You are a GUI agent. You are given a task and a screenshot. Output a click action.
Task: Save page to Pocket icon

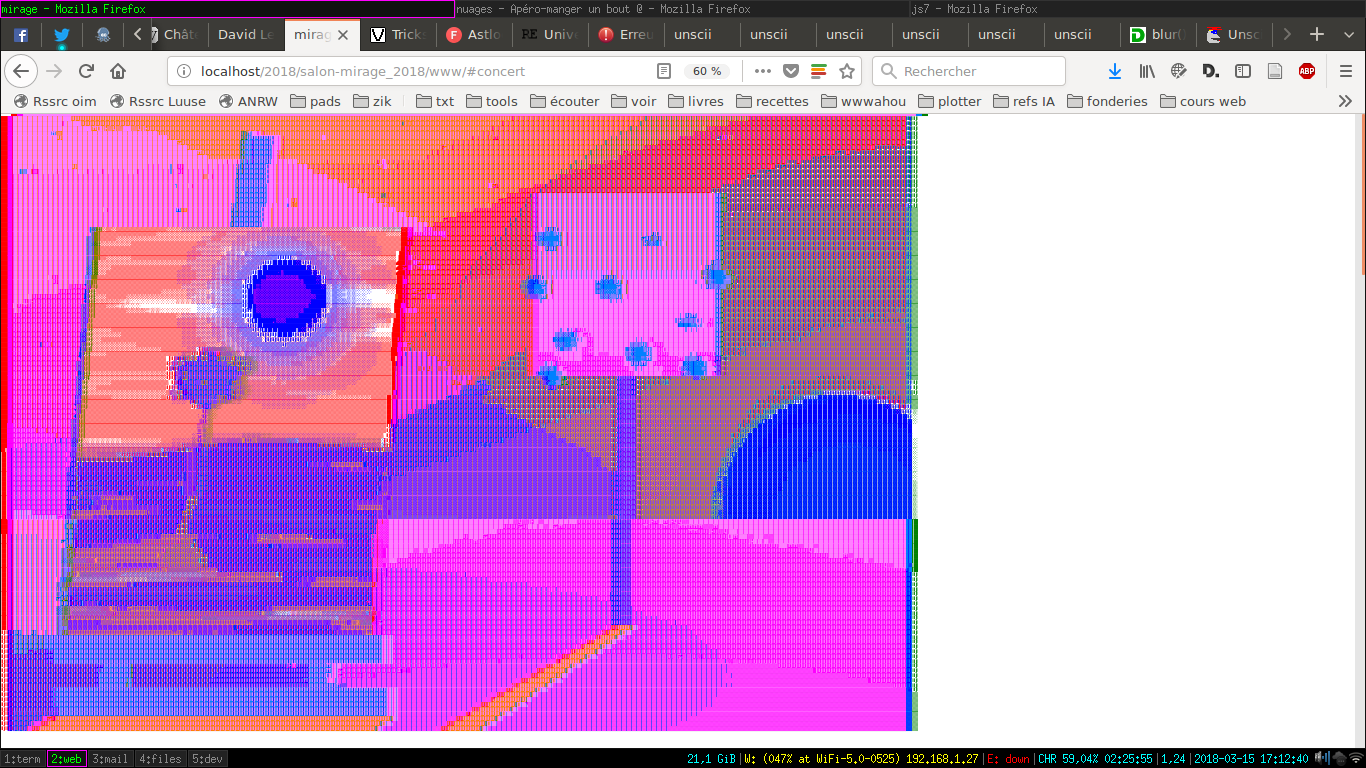click(x=790, y=71)
